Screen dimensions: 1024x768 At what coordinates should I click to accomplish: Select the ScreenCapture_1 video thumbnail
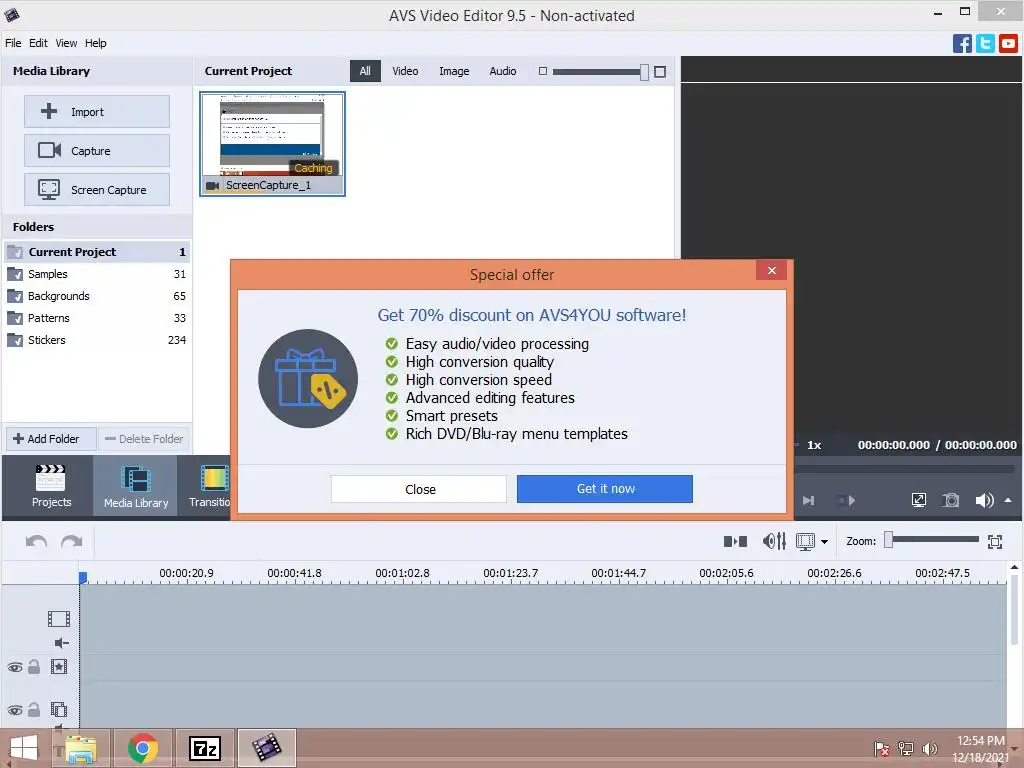point(272,144)
